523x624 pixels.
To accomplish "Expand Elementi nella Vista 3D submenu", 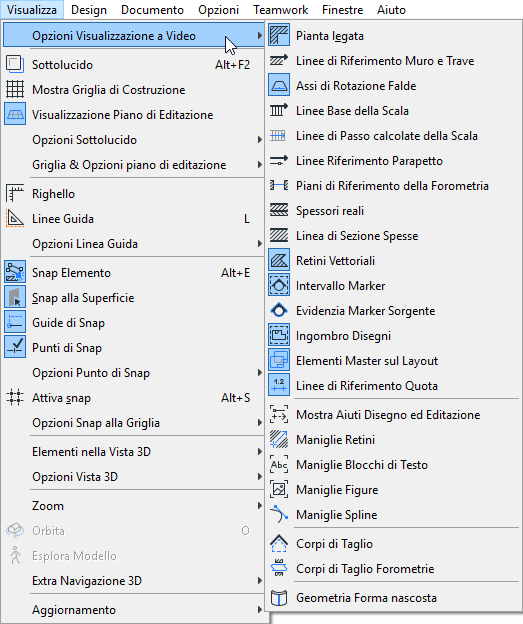I will tap(134, 452).
